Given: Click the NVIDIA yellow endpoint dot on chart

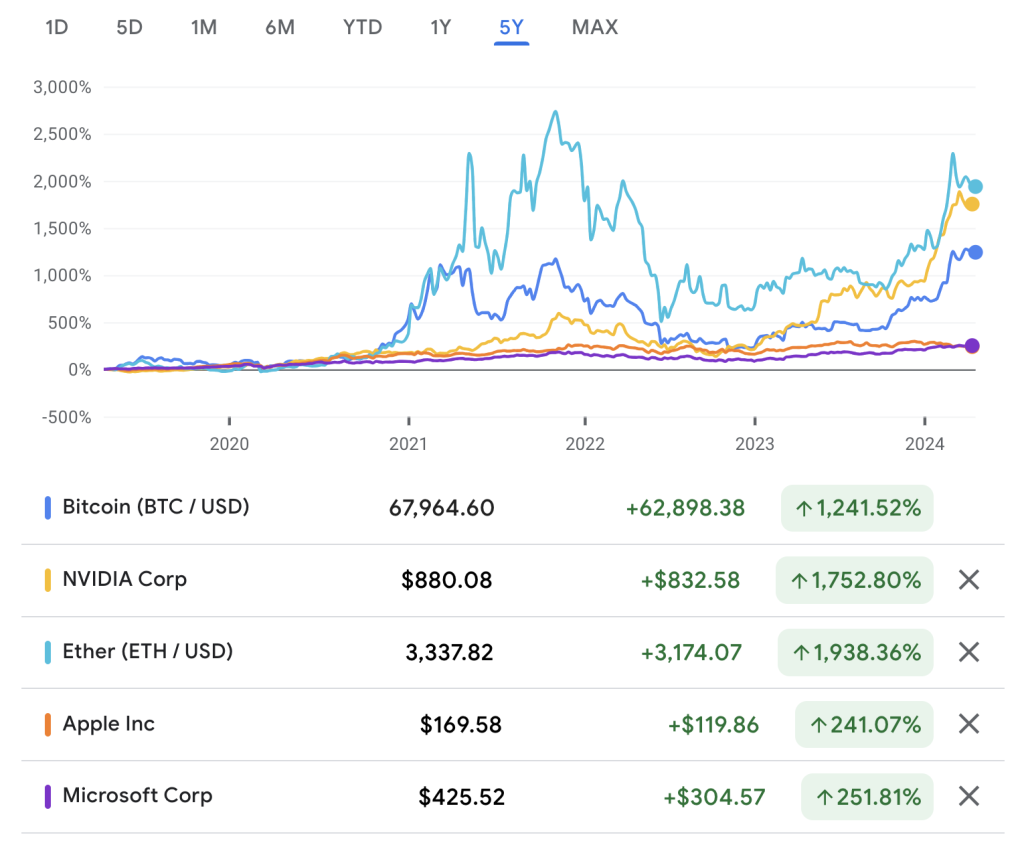Looking at the screenshot, I should [971, 204].
